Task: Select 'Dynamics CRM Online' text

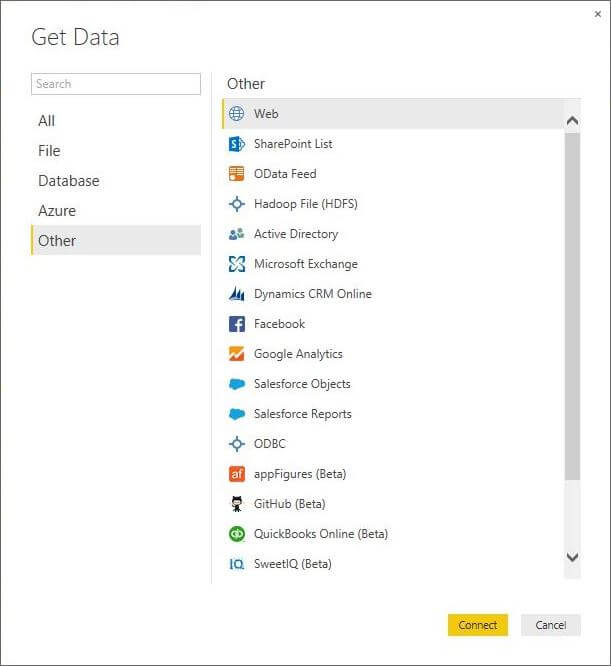Action: pos(313,294)
